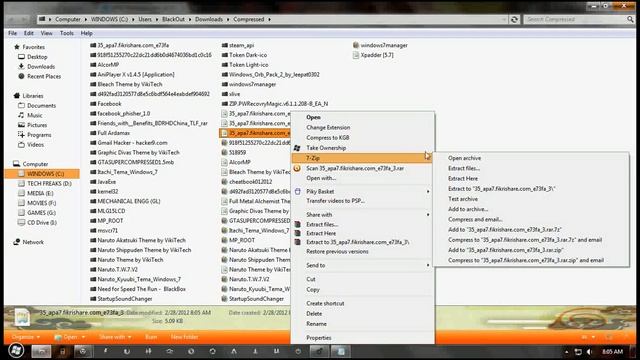Open Organize dropdown in toolbar
This screenshot has width=640, height=360.
(26, 337)
